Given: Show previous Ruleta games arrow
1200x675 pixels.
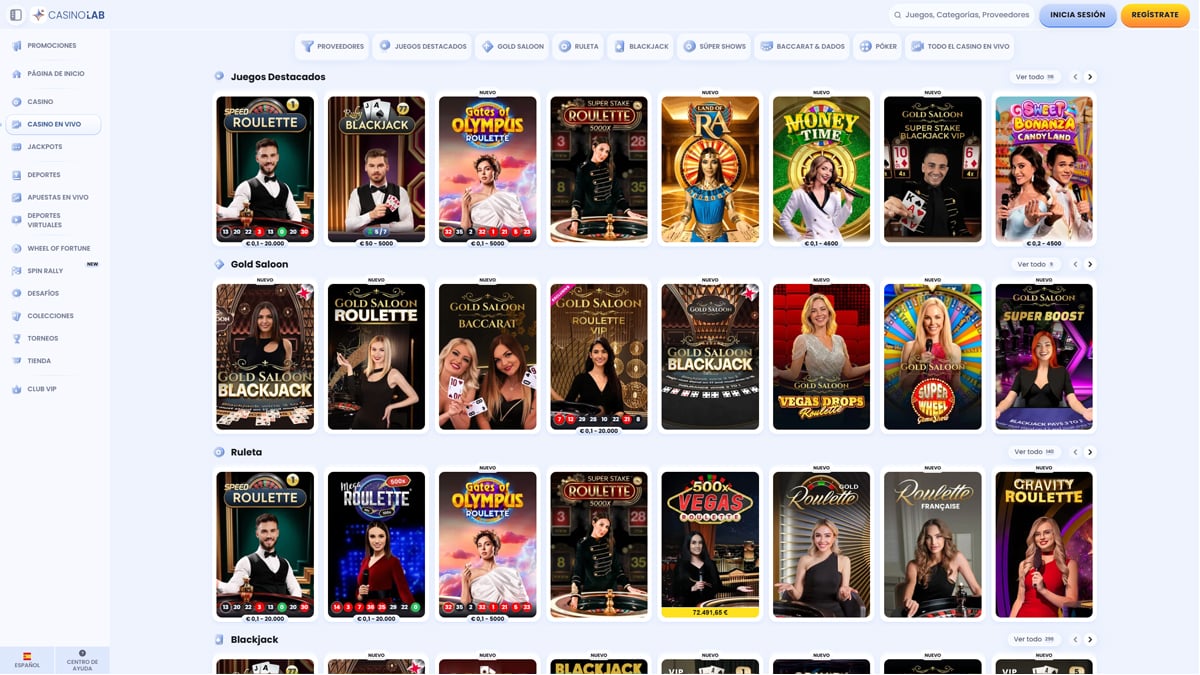Looking at the screenshot, I should pyautogui.click(x=1075, y=452).
